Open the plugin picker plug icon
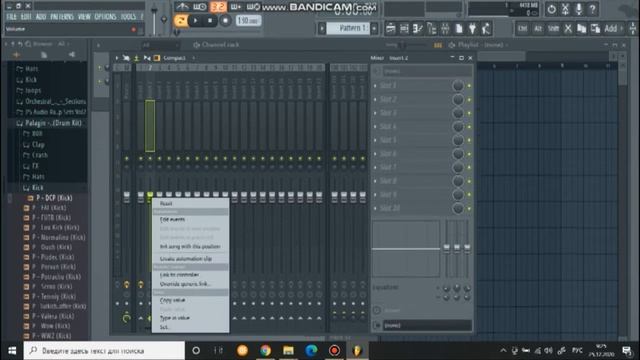 [472, 28]
